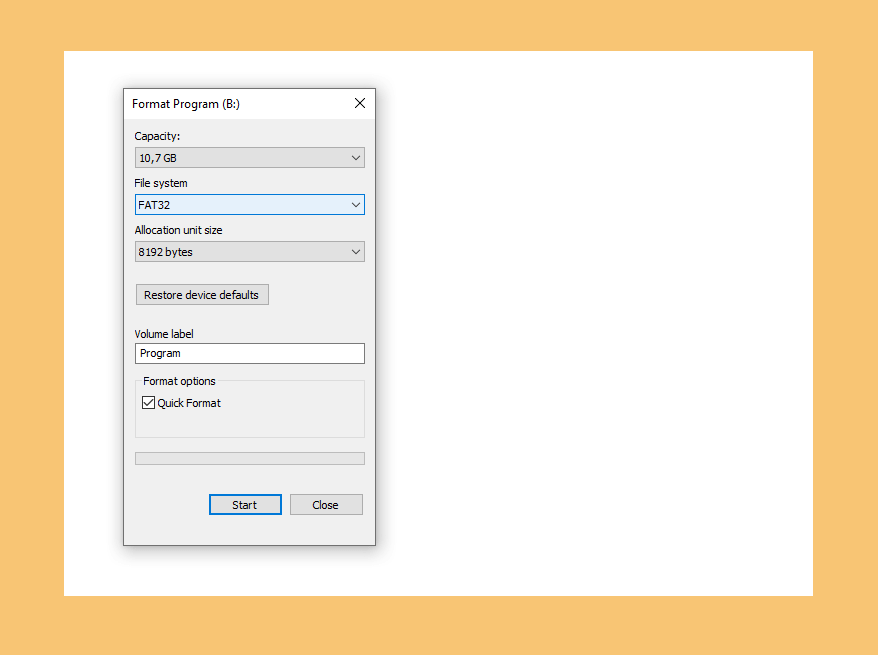Close the Format Program dialog with X
878x655 pixels.
(x=359, y=103)
